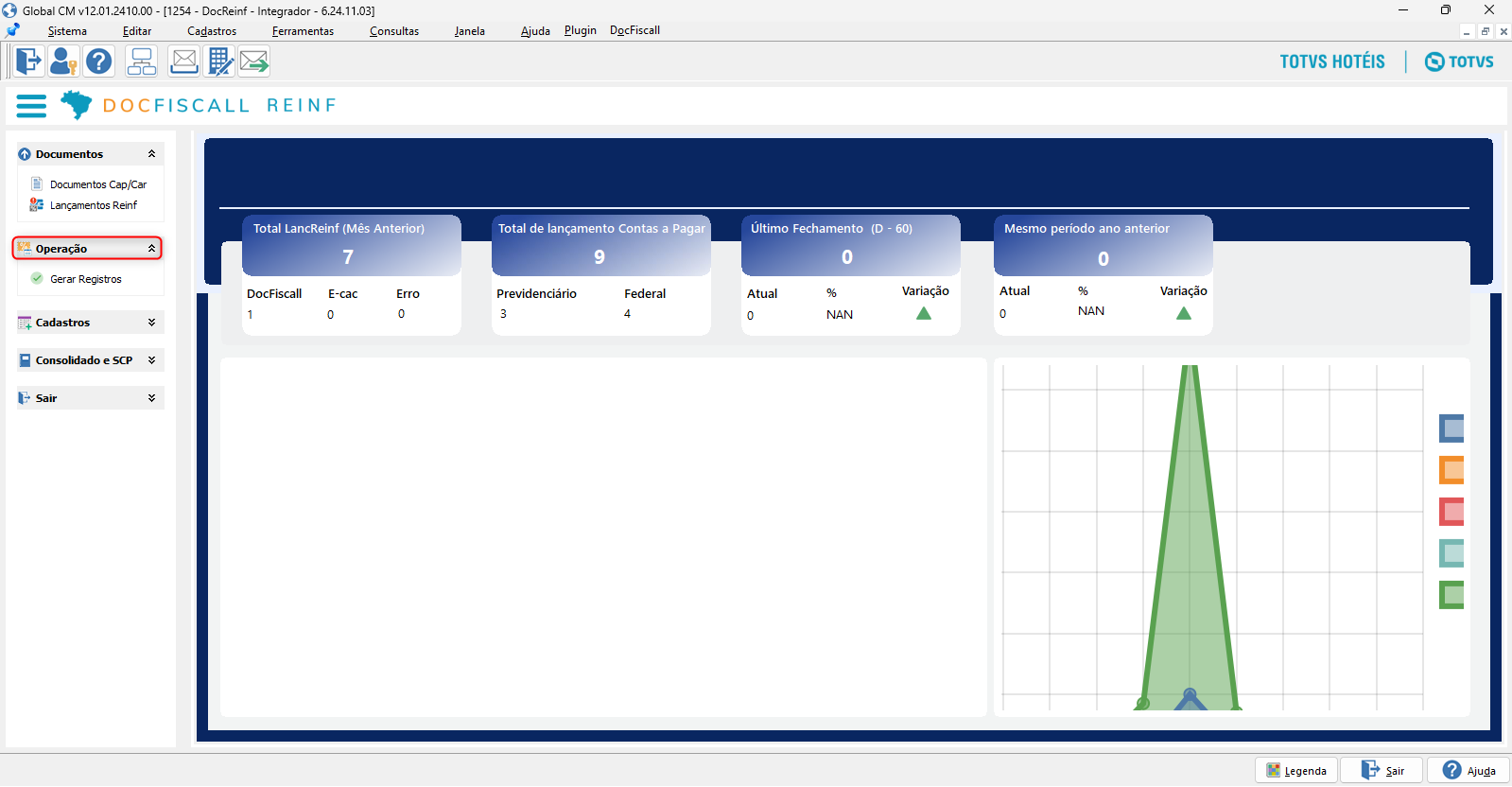This screenshot has height=787, width=1512.
Task: Click the exit door toolbar icon
Action: 28,61
